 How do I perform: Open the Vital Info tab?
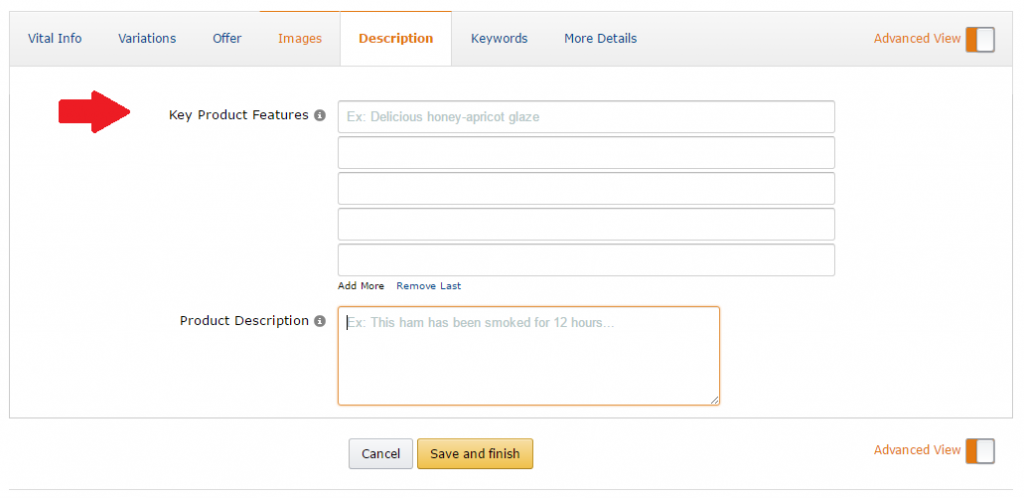tap(55, 39)
